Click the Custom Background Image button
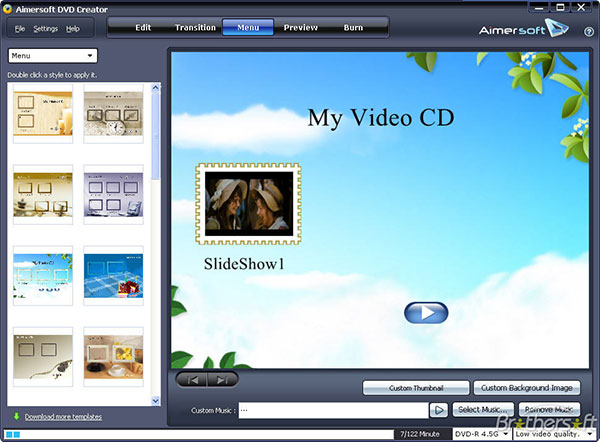Image resolution: width=600 pixels, height=442 pixels. [527, 388]
